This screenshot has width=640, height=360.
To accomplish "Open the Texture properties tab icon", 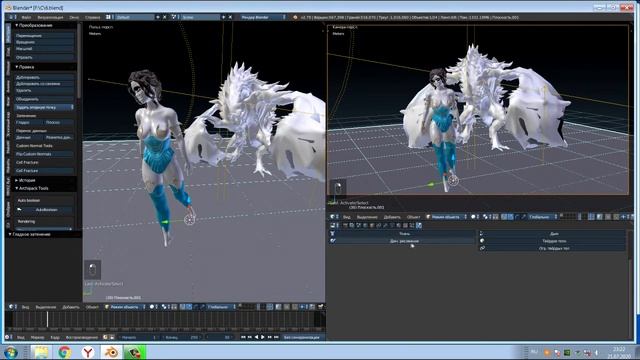I will [405, 225].
